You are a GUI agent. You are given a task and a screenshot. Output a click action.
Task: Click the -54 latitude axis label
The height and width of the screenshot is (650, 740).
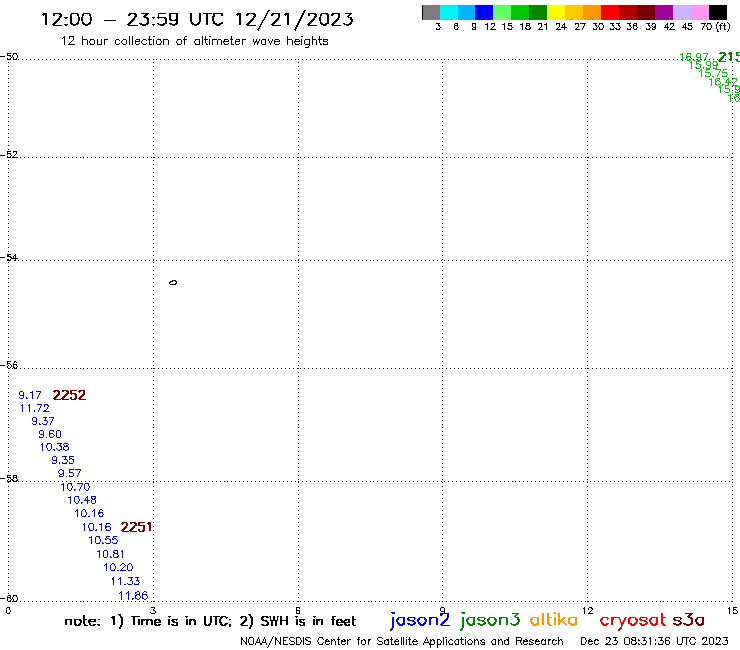coord(9,258)
